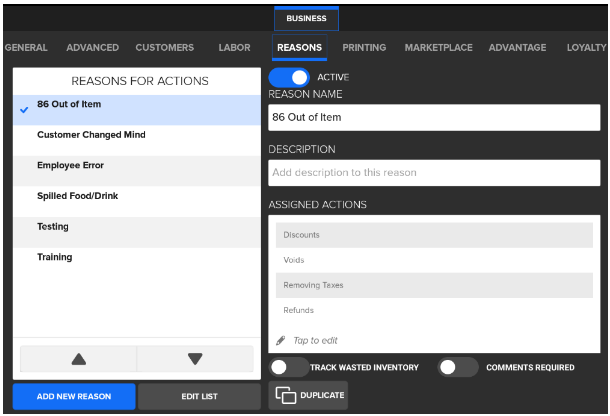Switch to the Printing tab
The height and width of the screenshot is (416, 610).
tap(364, 48)
